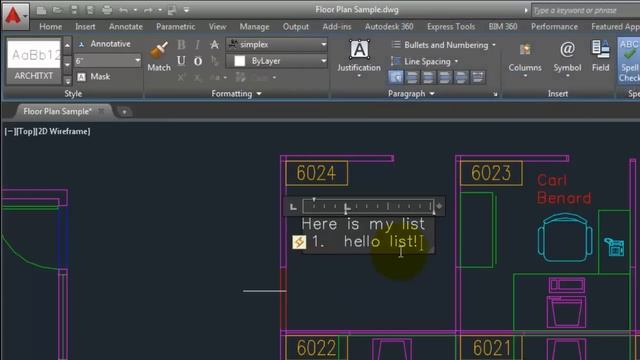Image resolution: width=640 pixels, height=360 pixels.
Task: Expand the Formatting panel
Action: point(236,94)
